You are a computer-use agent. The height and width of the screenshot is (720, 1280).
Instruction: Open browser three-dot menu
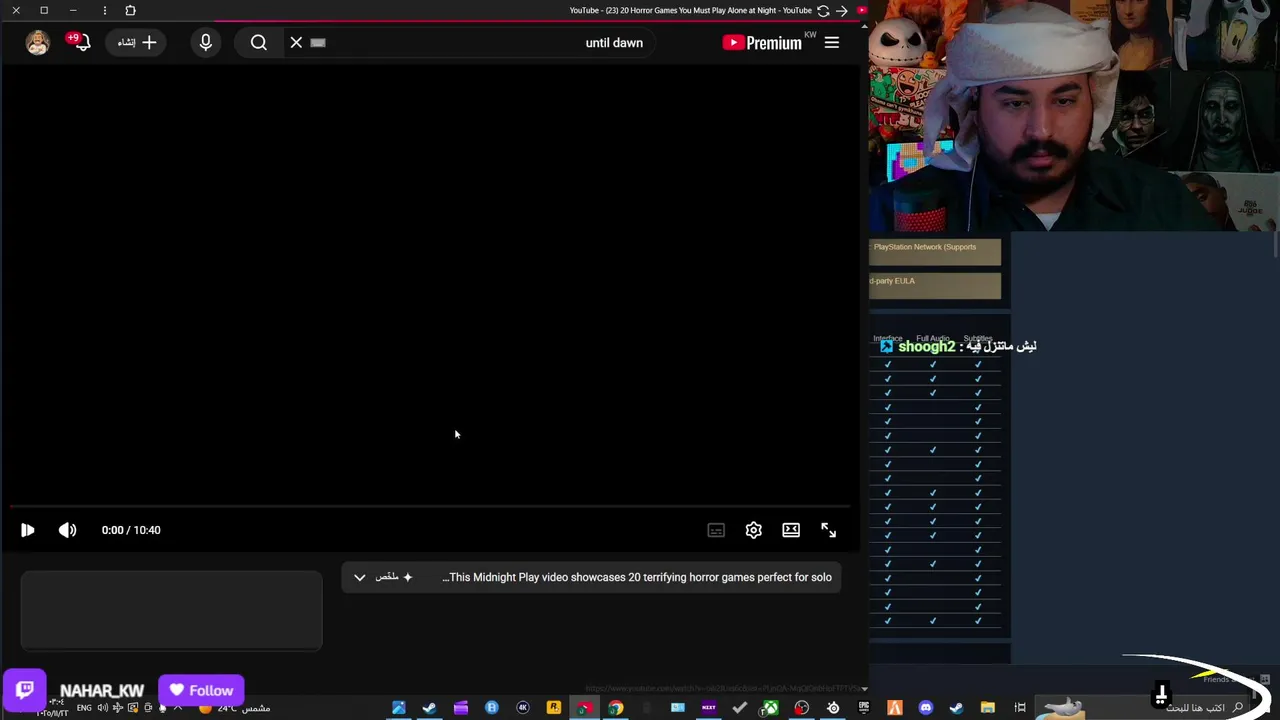[105, 10]
